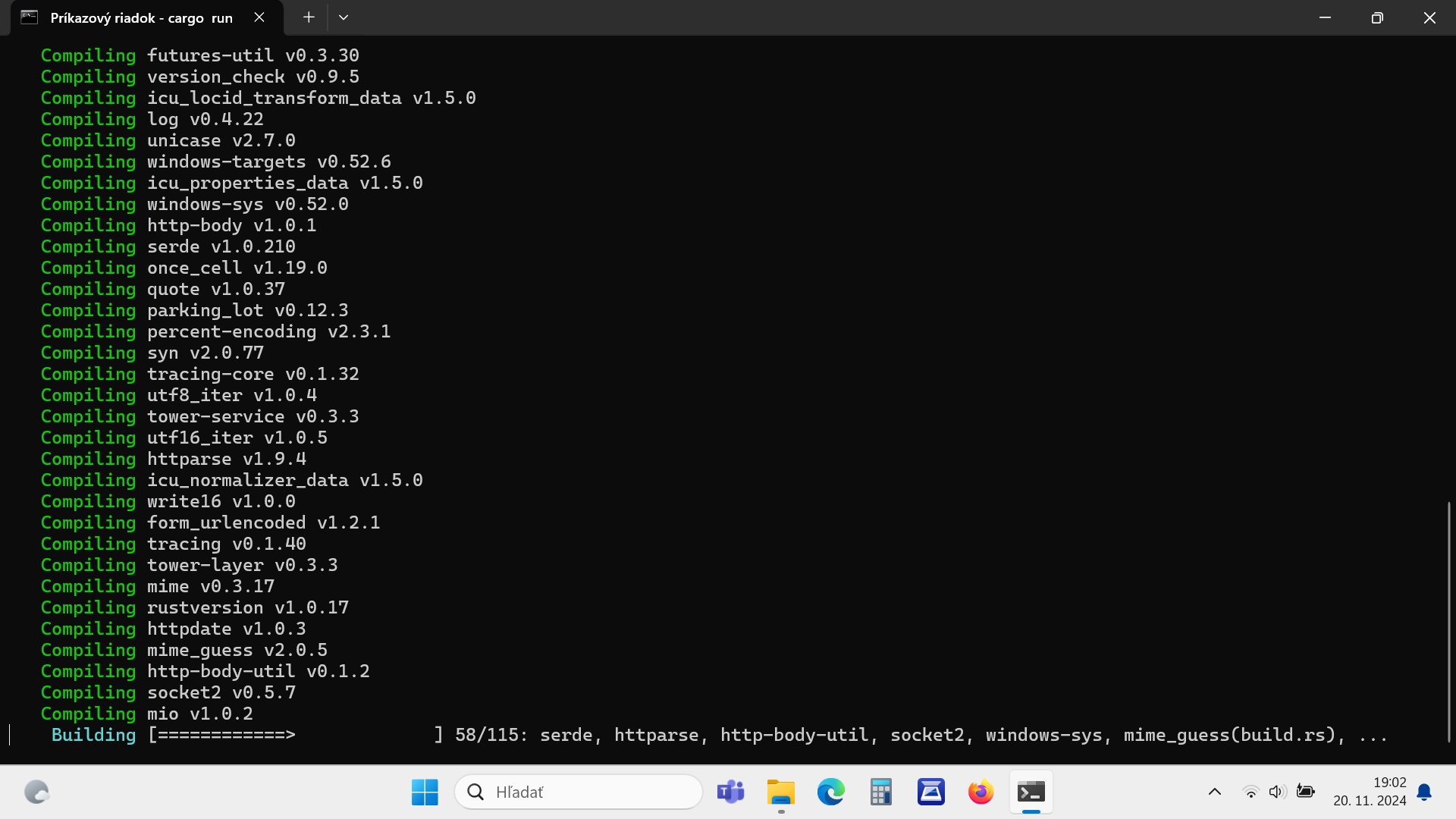Select the Príkazový riadok - cargo run tab
The width and height of the screenshot is (1456, 819).
[x=141, y=17]
